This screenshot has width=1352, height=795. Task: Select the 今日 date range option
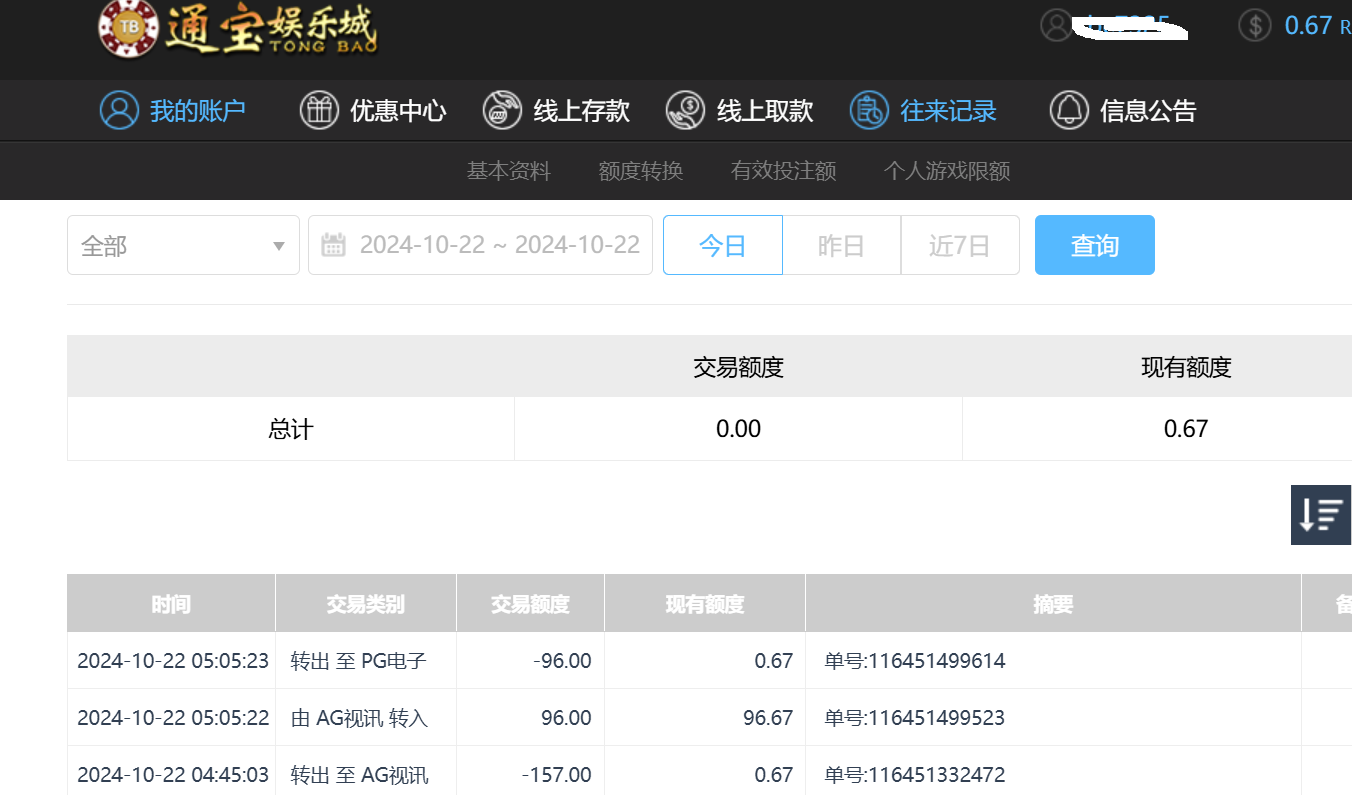(722, 245)
